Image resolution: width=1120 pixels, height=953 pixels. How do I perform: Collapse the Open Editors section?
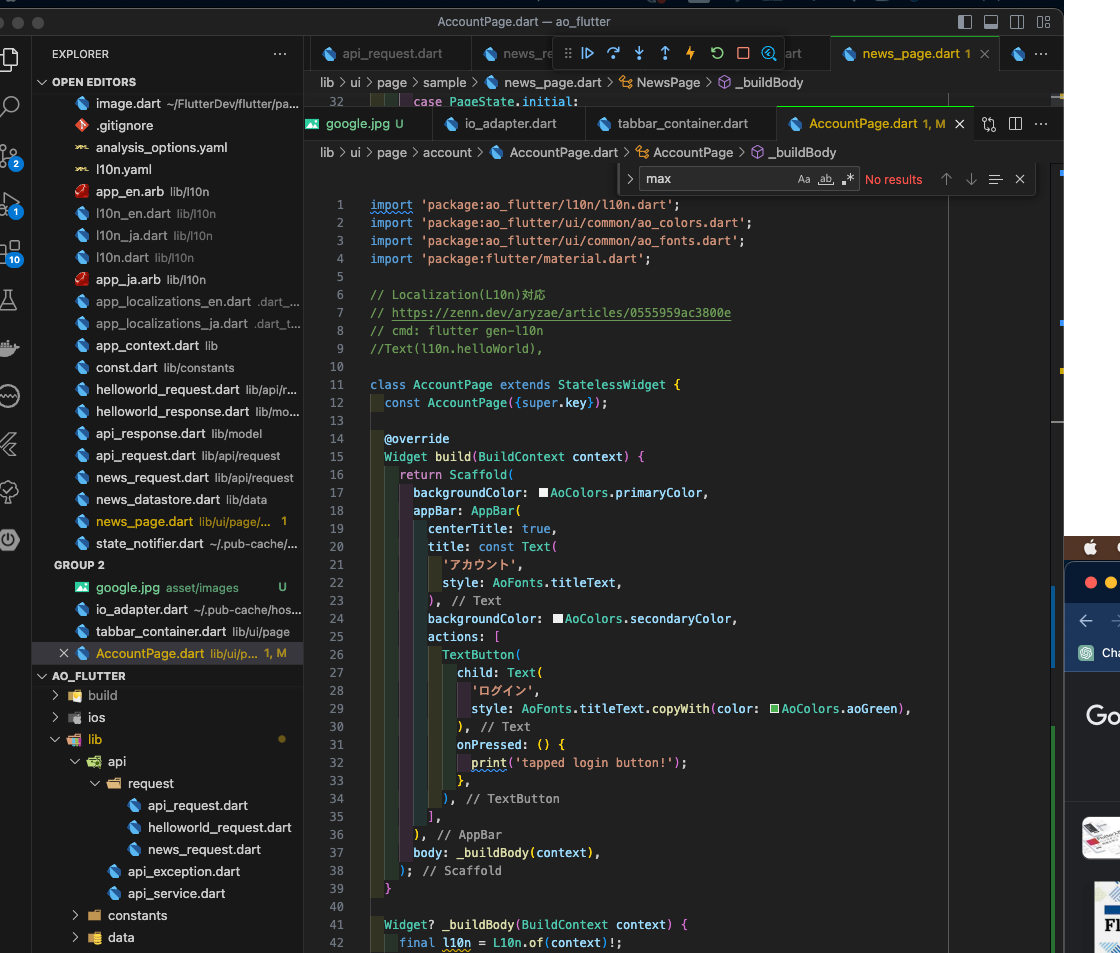coord(43,82)
